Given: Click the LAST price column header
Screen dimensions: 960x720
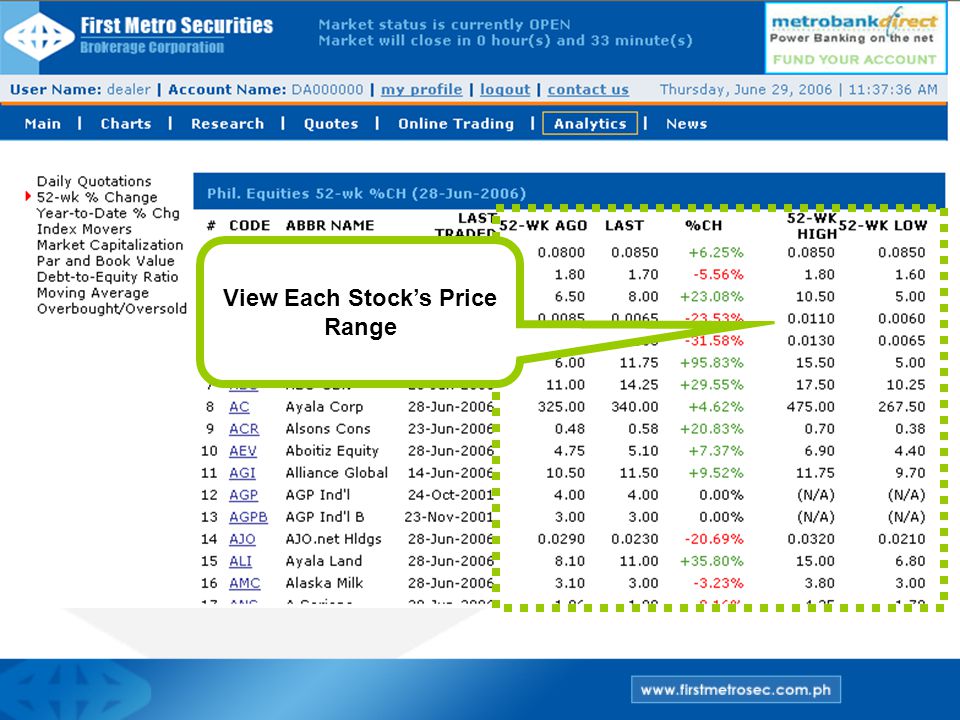Looking at the screenshot, I should (624, 225).
